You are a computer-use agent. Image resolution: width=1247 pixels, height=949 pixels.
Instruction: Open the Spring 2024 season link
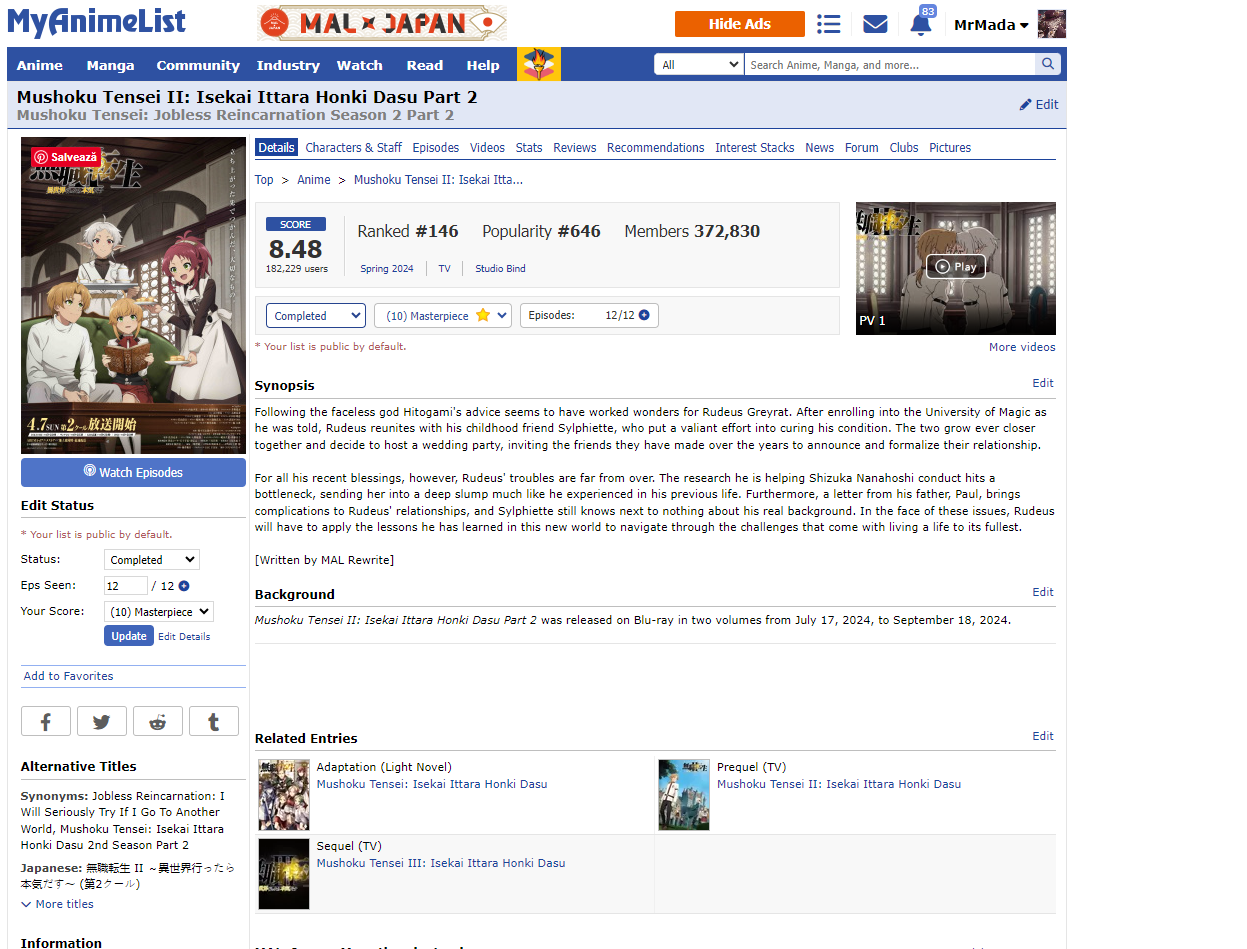click(x=387, y=269)
